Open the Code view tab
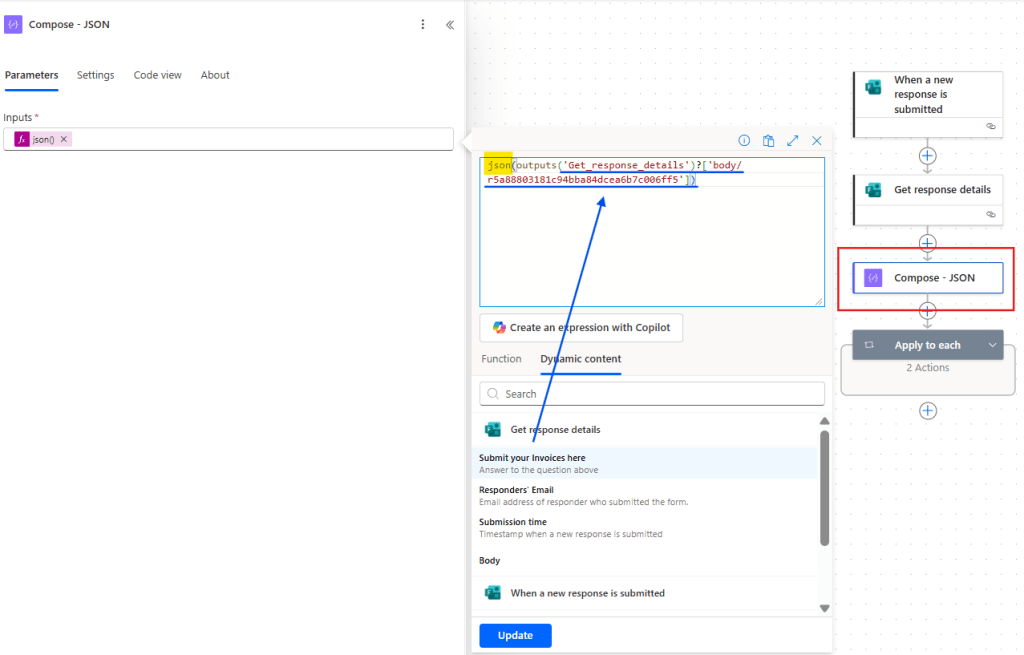1024x655 pixels. pos(157,75)
